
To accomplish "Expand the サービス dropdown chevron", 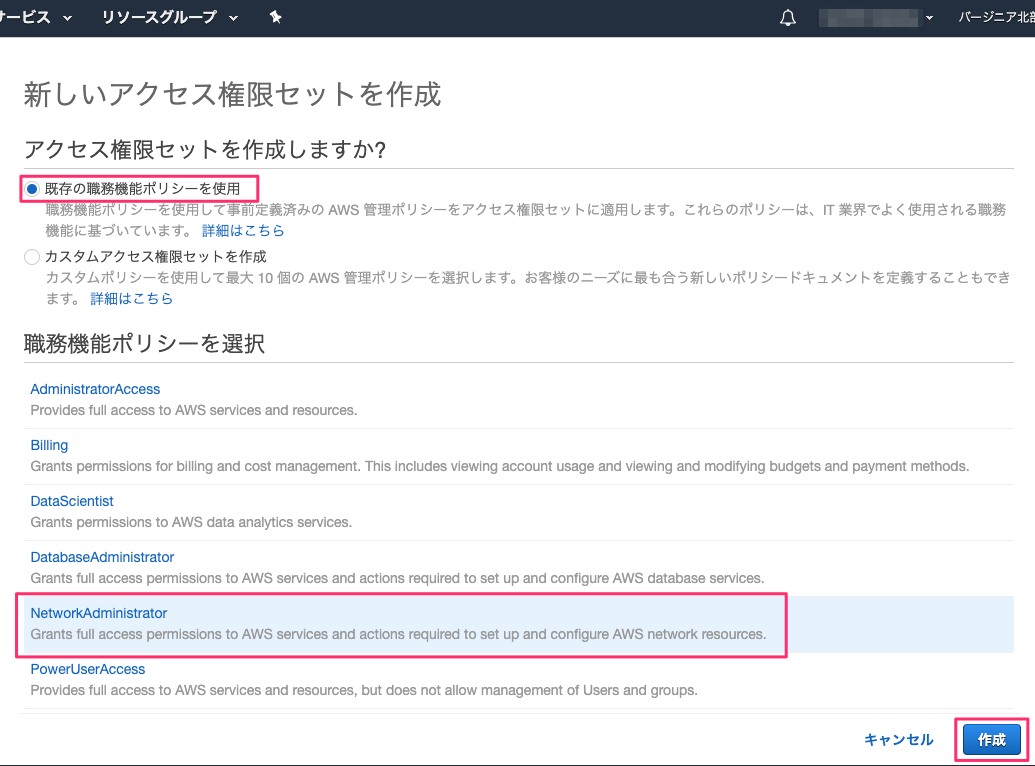I will click(x=66, y=17).
